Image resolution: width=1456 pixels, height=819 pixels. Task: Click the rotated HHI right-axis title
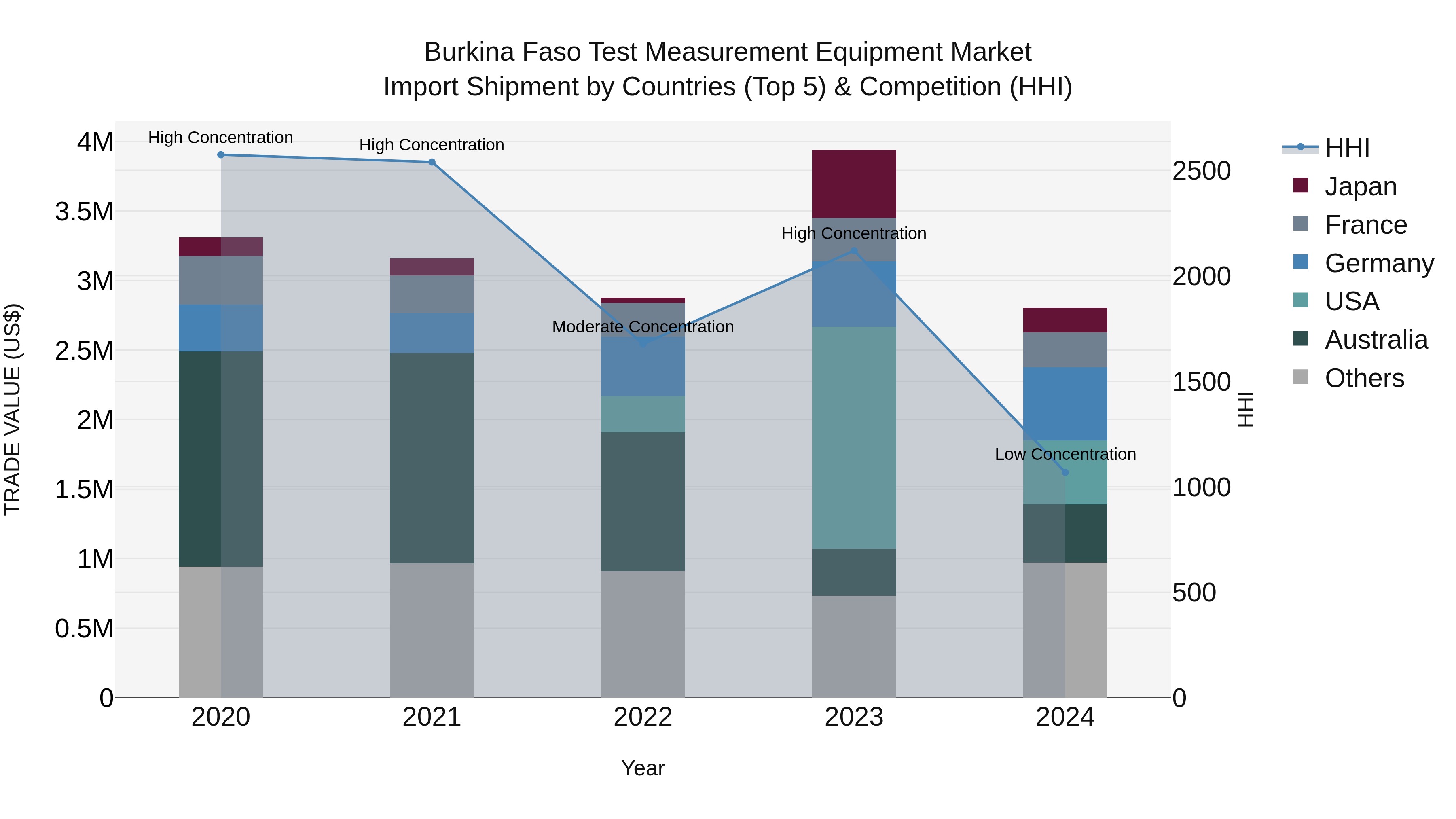(1246, 409)
